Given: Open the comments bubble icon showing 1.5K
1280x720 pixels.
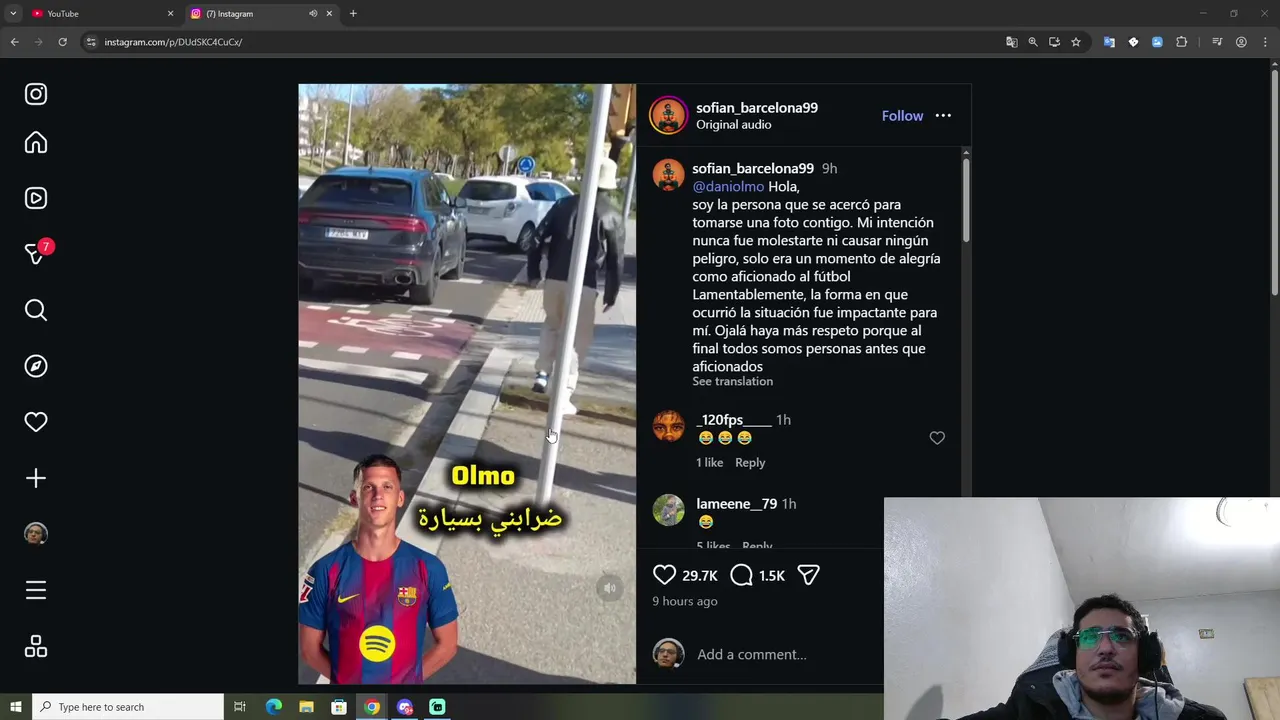Looking at the screenshot, I should point(741,575).
